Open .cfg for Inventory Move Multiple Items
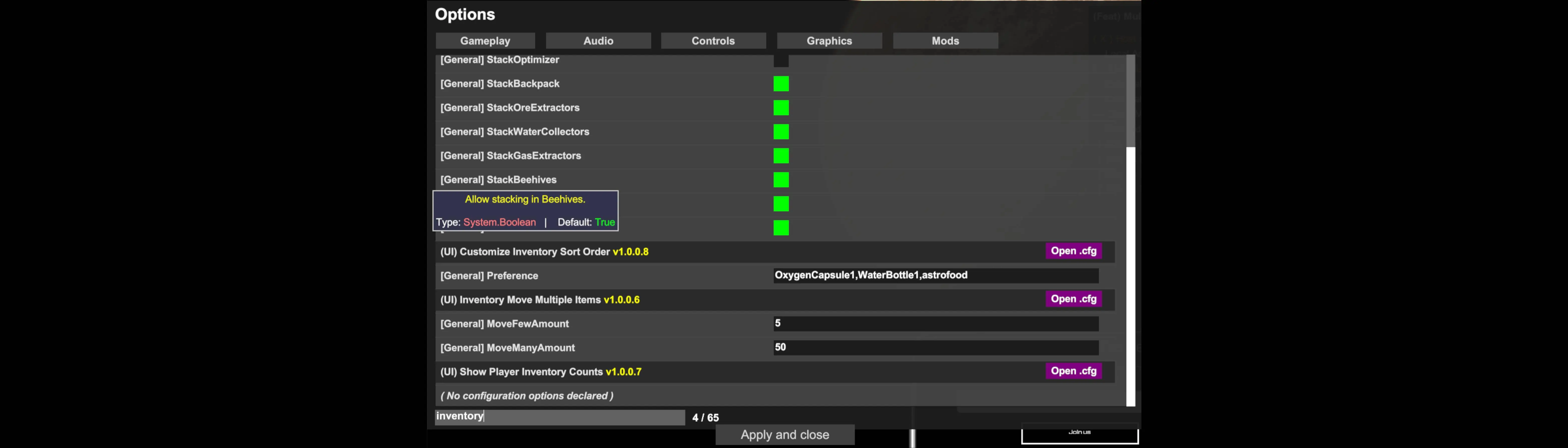 (x=1074, y=299)
